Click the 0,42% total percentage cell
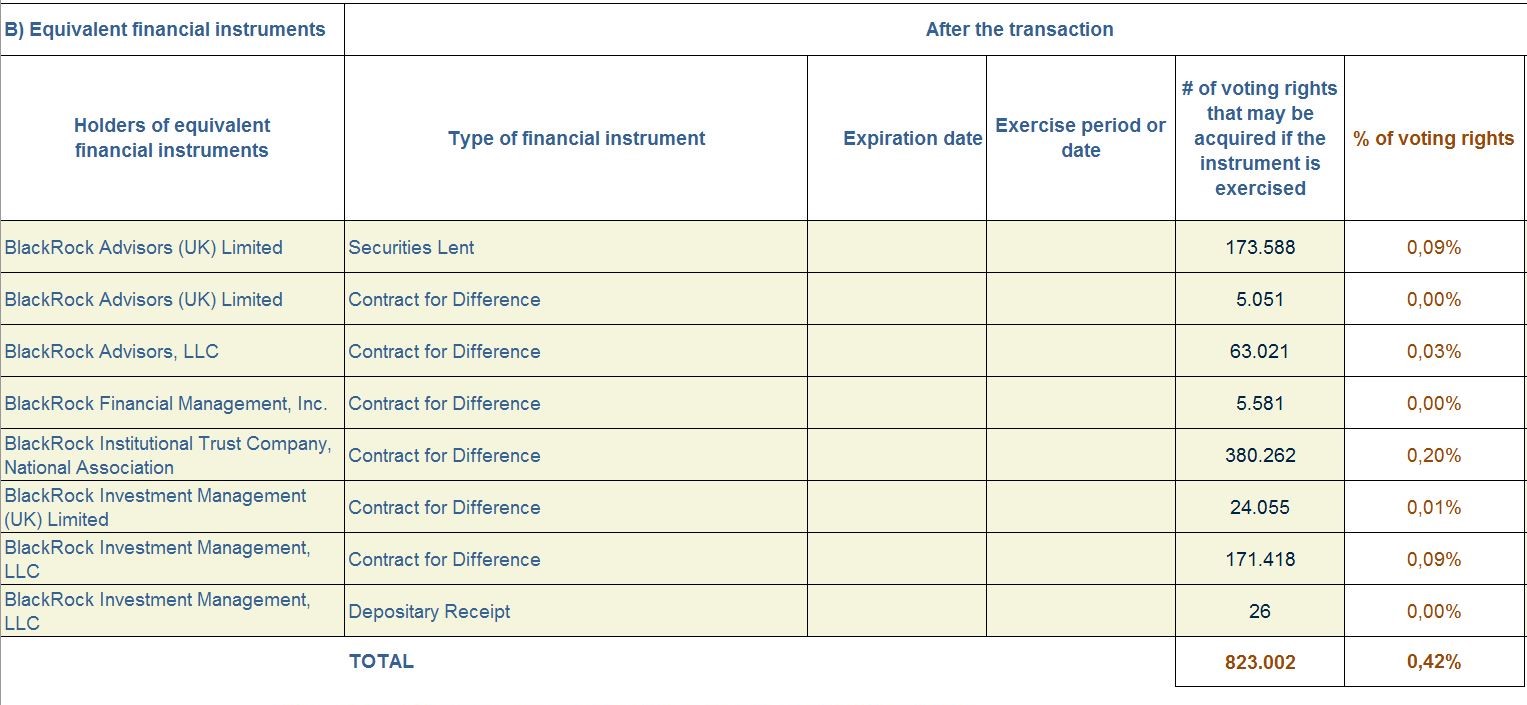 pos(1434,662)
